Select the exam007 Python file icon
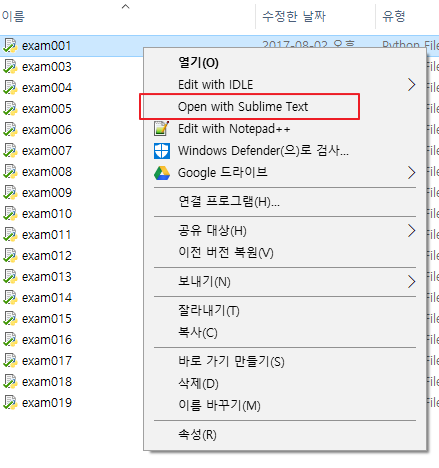The image size is (439, 468). tap(10, 151)
